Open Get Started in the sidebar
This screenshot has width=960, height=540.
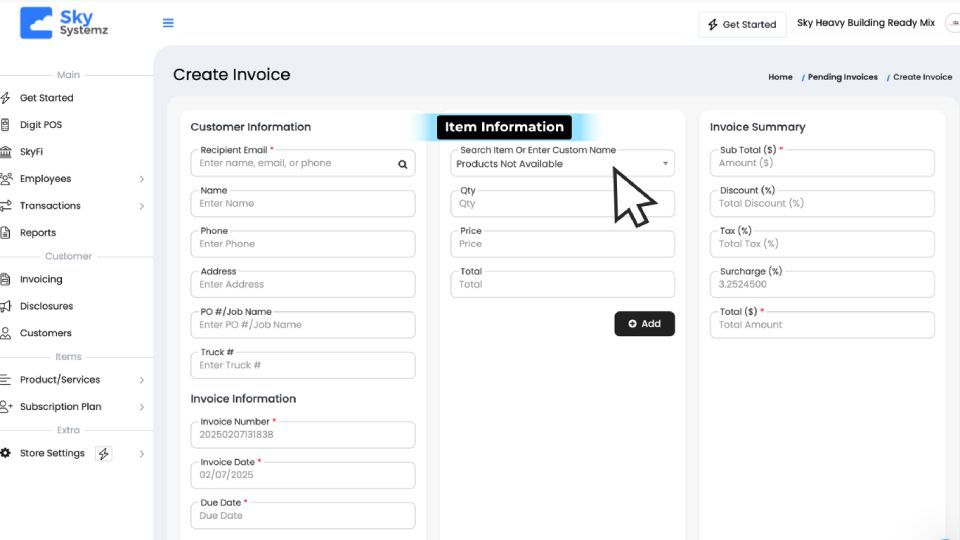click(47, 98)
